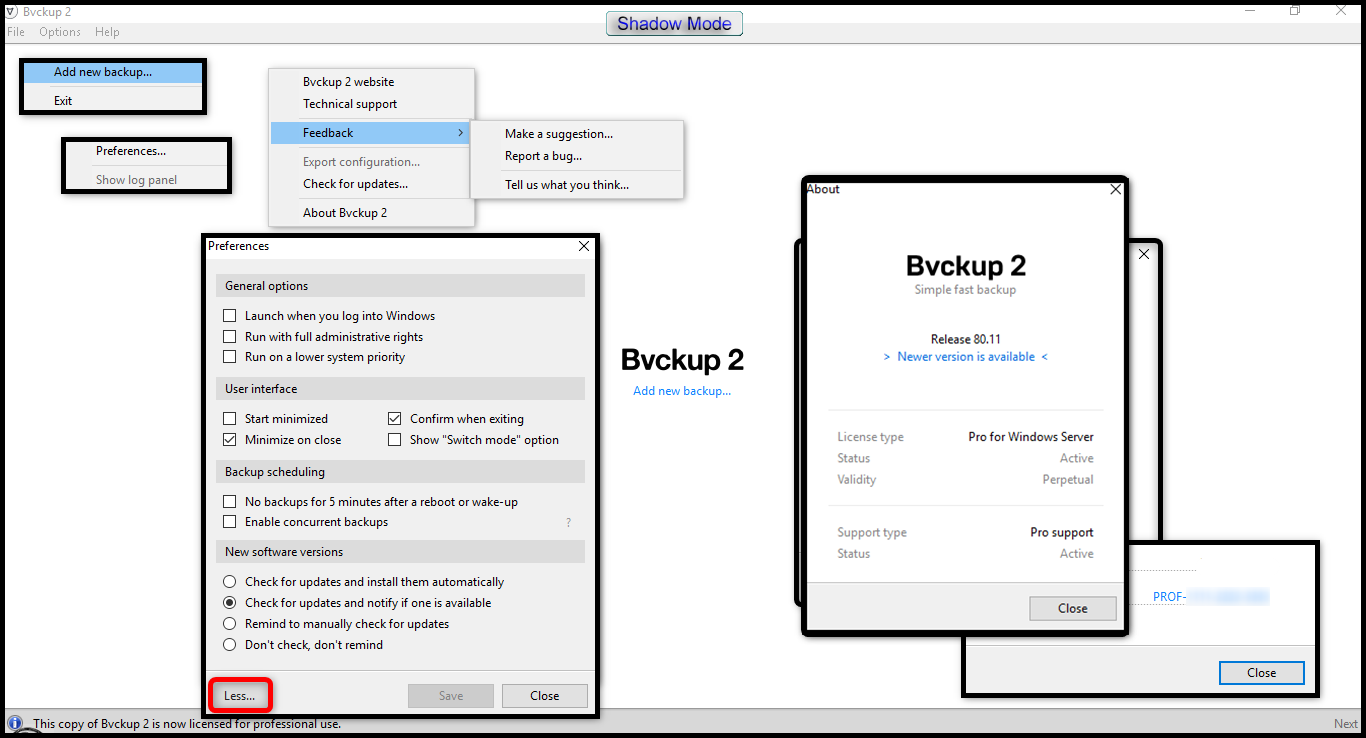The height and width of the screenshot is (738, 1366).
Task: Toggle Launch when you log into Windows
Action: 230,316
